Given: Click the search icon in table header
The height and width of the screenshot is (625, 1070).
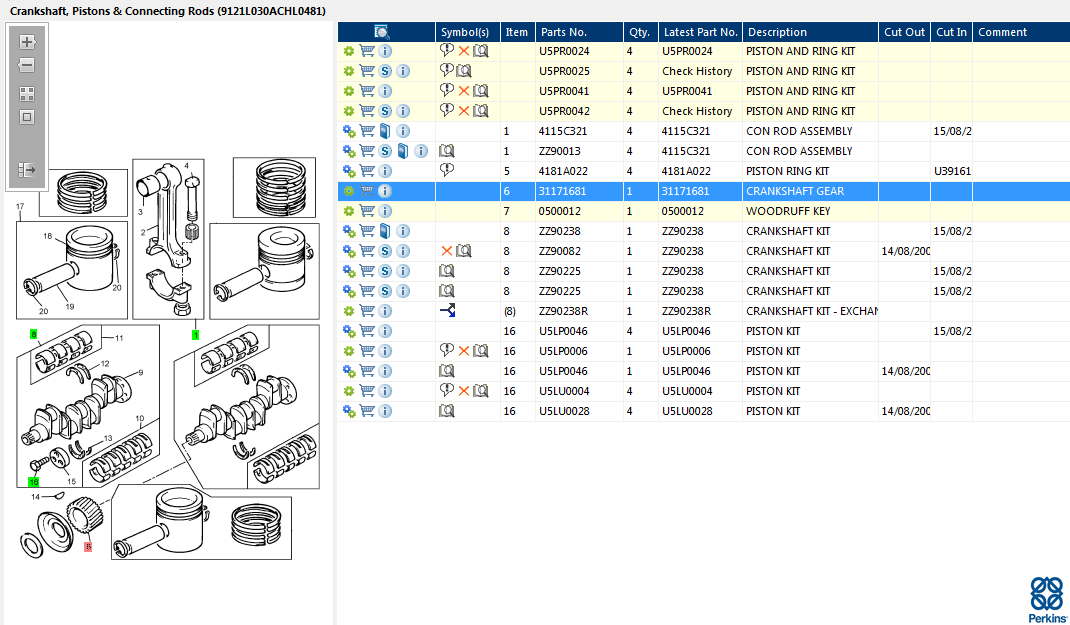Looking at the screenshot, I should click(382, 32).
